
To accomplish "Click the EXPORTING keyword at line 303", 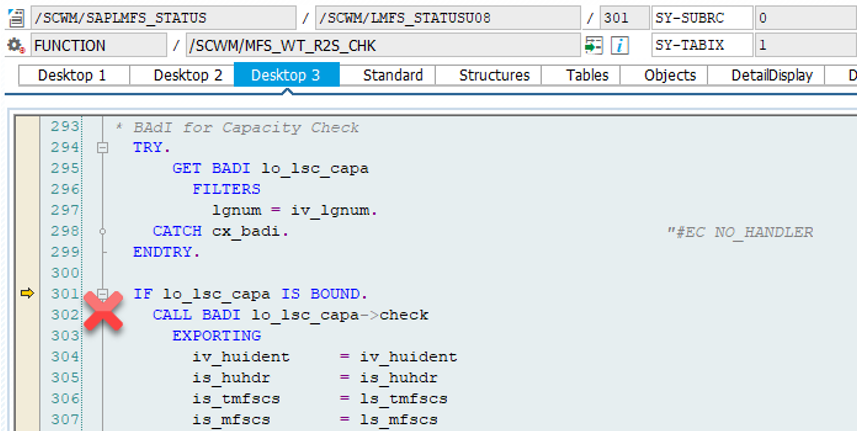I will (x=216, y=336).
